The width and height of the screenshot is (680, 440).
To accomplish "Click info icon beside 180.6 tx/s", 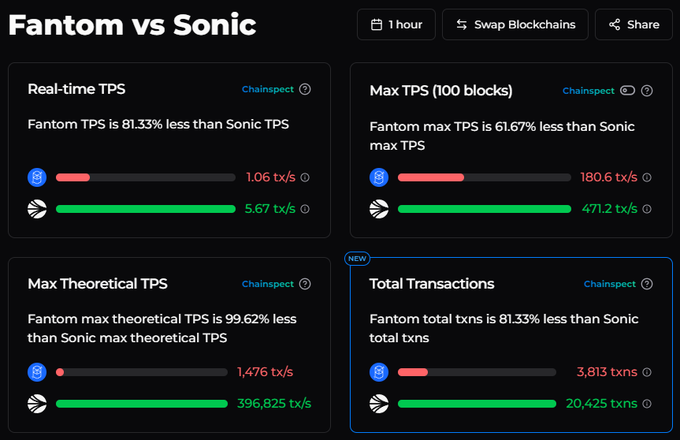I will point(647,177).
